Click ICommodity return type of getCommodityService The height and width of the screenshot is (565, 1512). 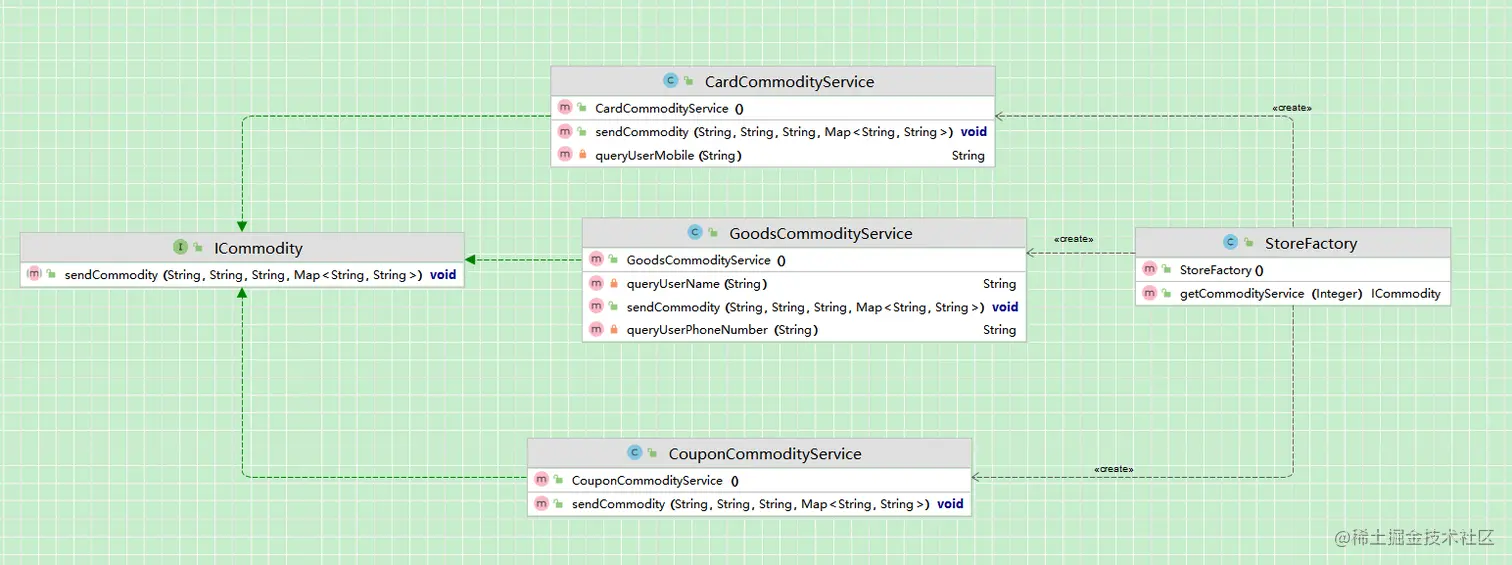1406,293
